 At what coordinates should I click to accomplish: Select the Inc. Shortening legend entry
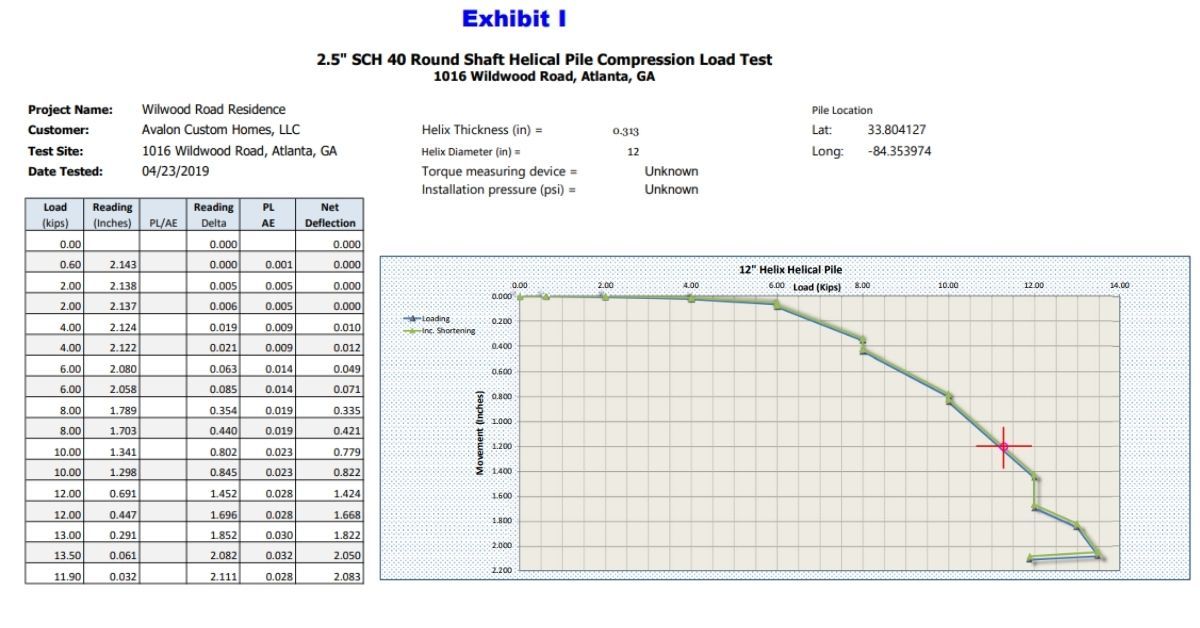448,330
